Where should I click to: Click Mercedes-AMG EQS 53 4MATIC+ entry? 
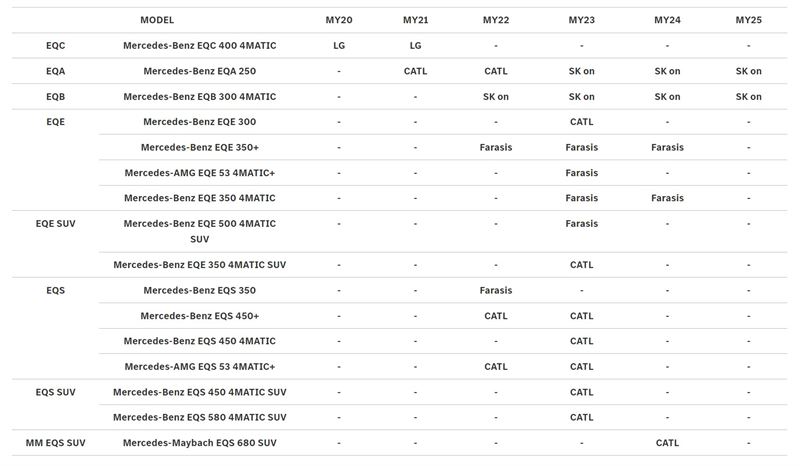[199, 366]
